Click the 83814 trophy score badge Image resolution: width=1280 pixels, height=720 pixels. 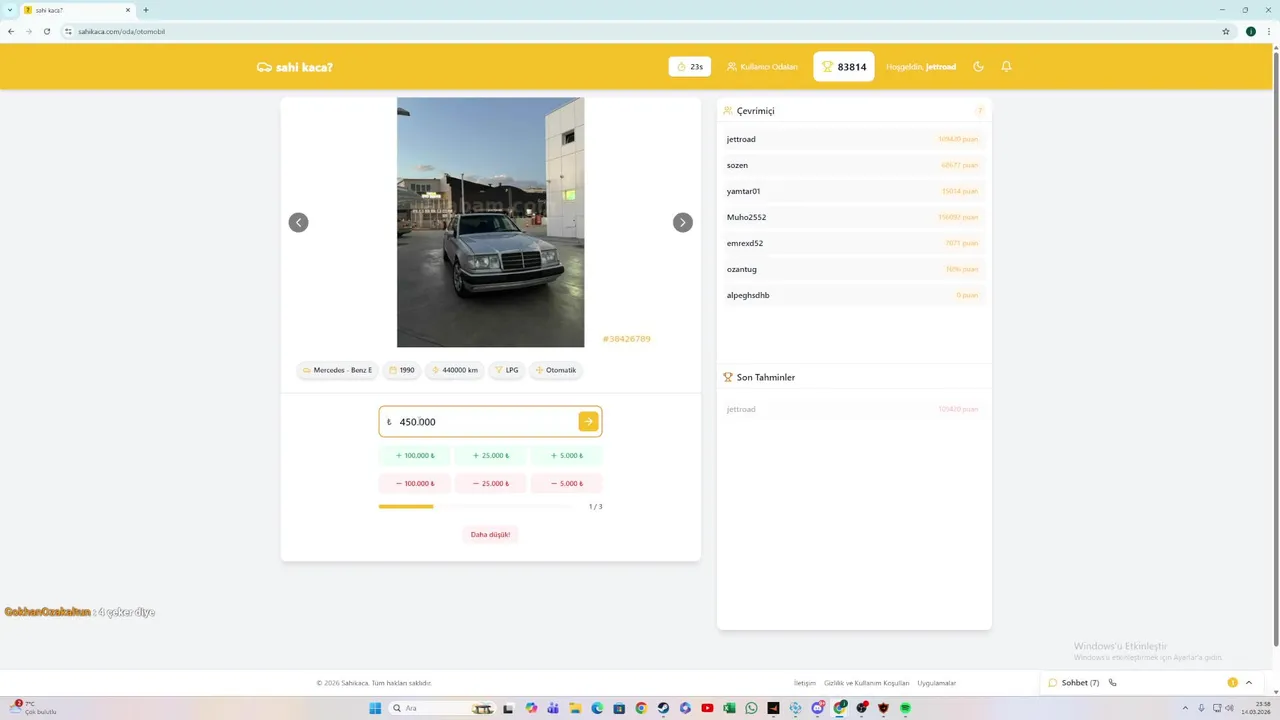point(844,67)
